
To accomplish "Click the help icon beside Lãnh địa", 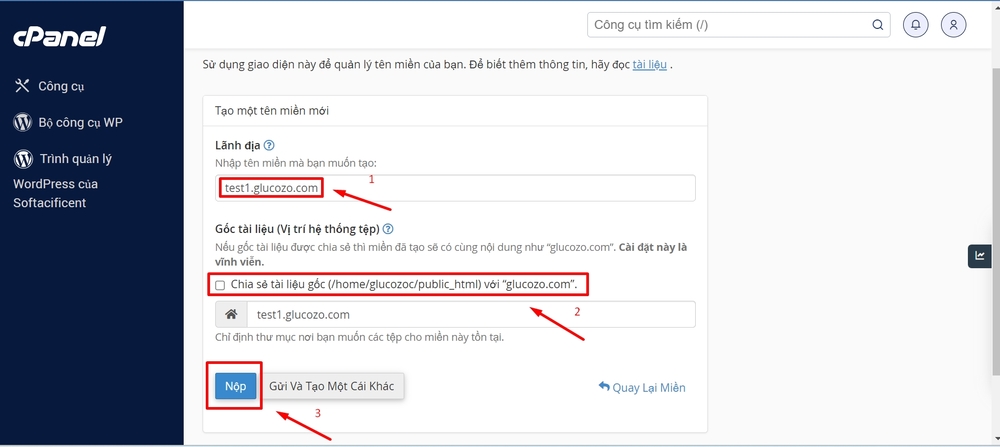I will click(x=269, y=145).
